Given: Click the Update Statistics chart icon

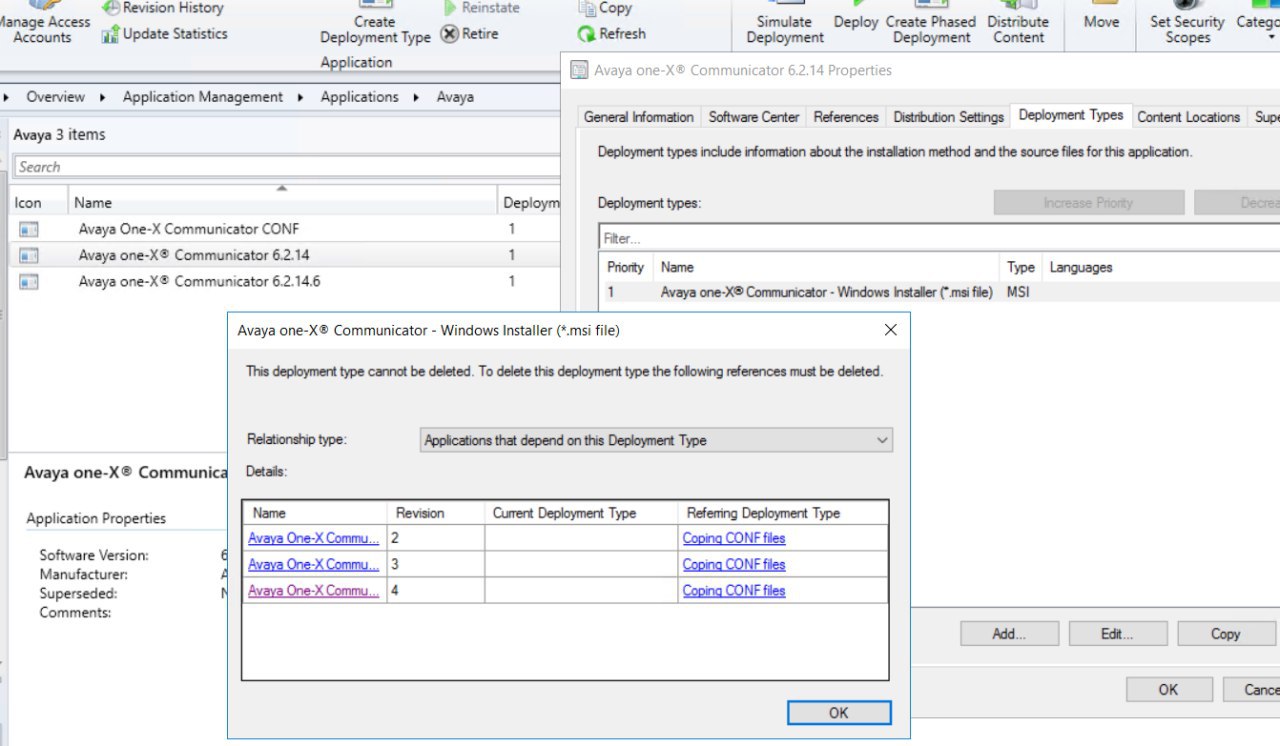Looking at the screenshot, I should 111,35.
